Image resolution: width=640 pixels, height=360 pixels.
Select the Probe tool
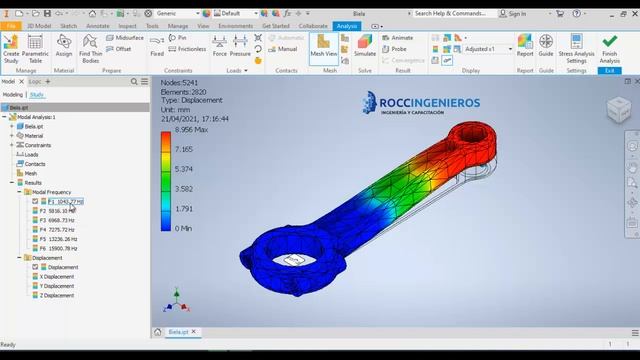coord(394,49)
